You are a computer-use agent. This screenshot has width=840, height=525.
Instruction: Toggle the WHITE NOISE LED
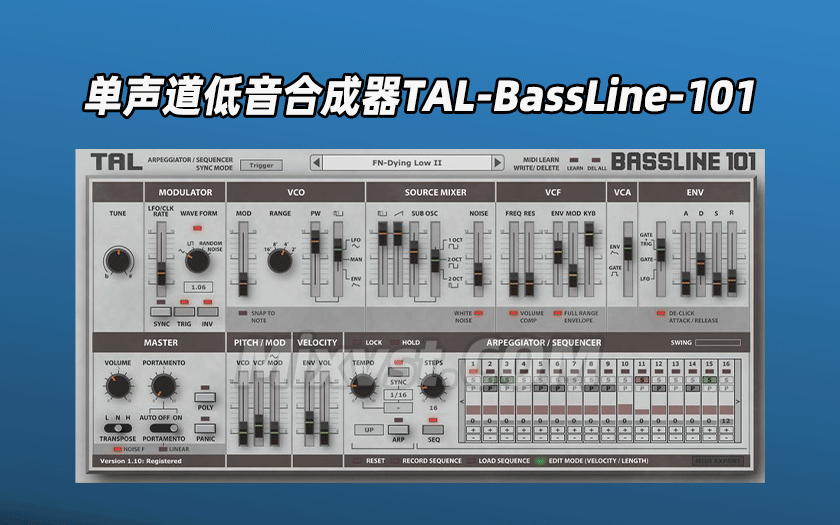point(478,313)
